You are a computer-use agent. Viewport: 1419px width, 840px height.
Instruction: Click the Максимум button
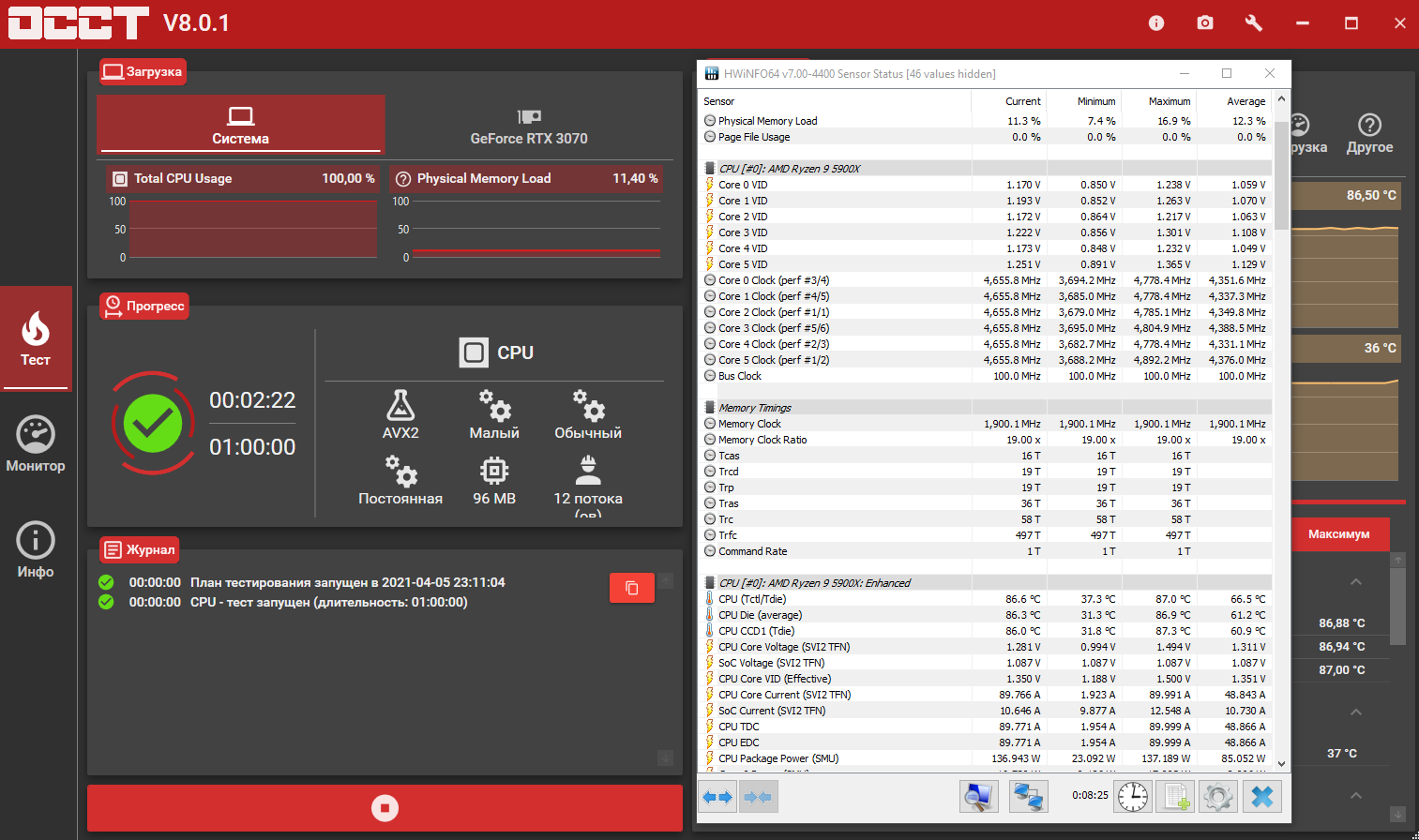click(x=1339, y=534)
